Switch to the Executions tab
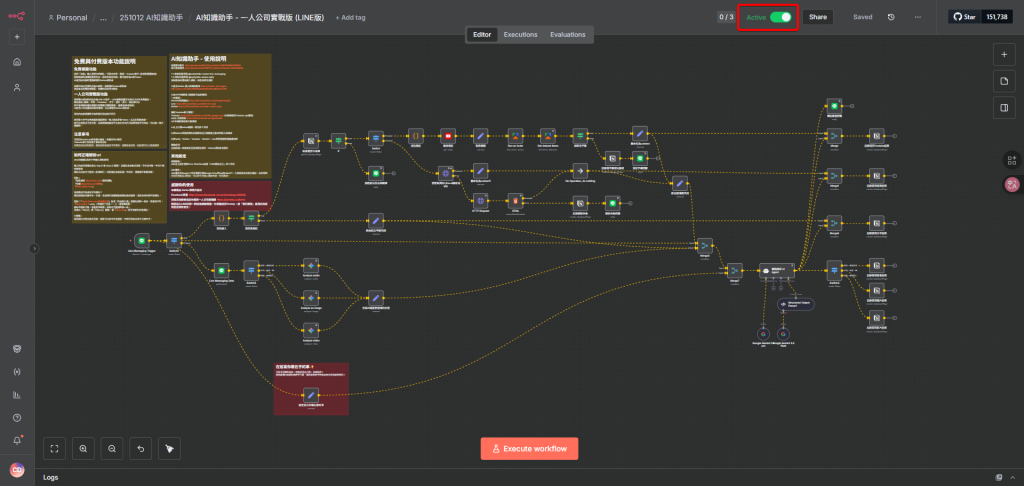This screenshot has height=486, width=1024. (x=520, y=34)
